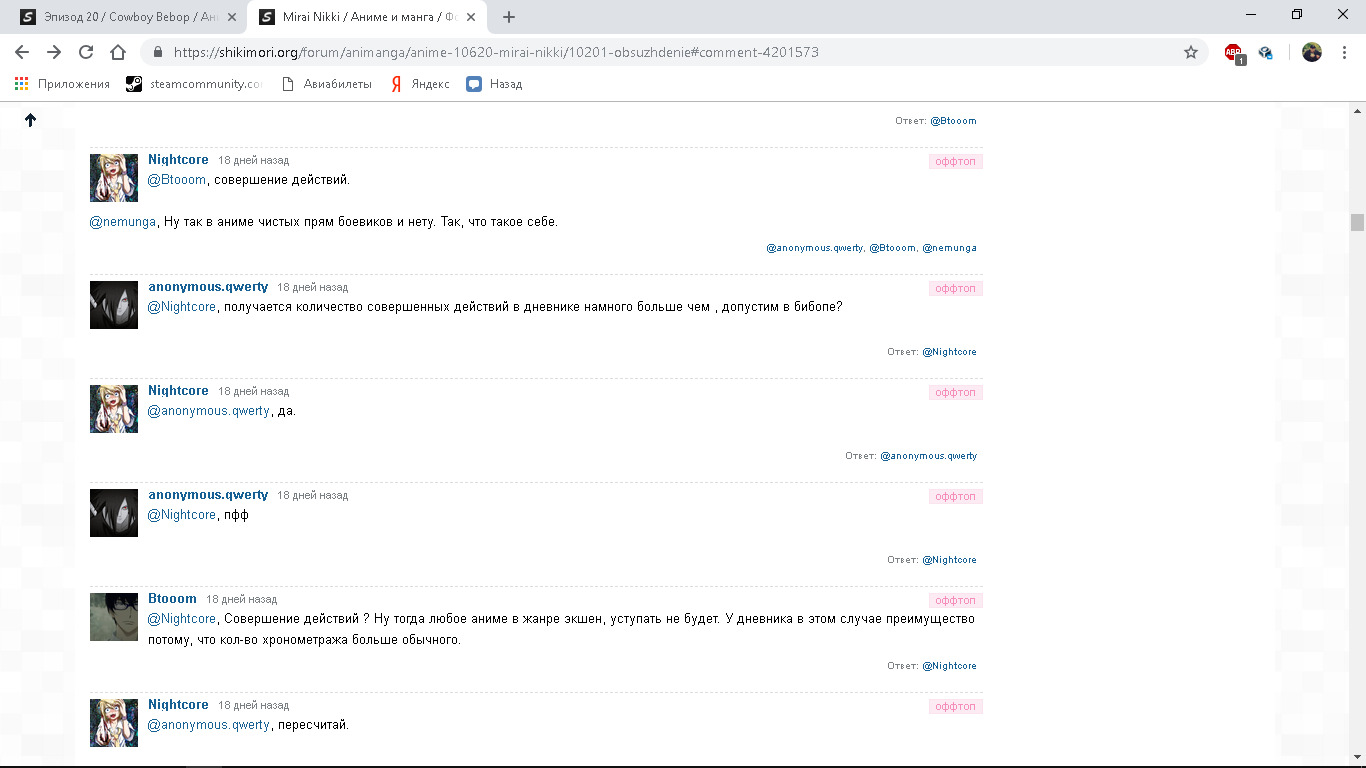Click the scroll-to-top arrow icon

tap(30, 120)
